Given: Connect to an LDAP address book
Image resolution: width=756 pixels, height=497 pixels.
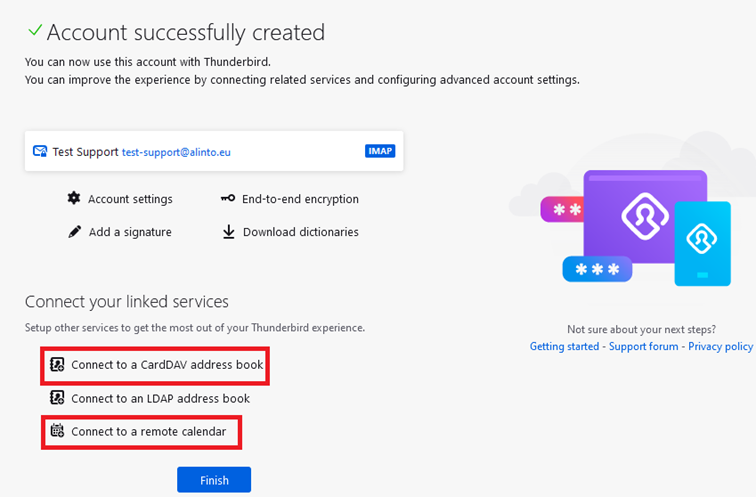Looking at the screenshot, I should pyautogui.click(x=160, y=398).
